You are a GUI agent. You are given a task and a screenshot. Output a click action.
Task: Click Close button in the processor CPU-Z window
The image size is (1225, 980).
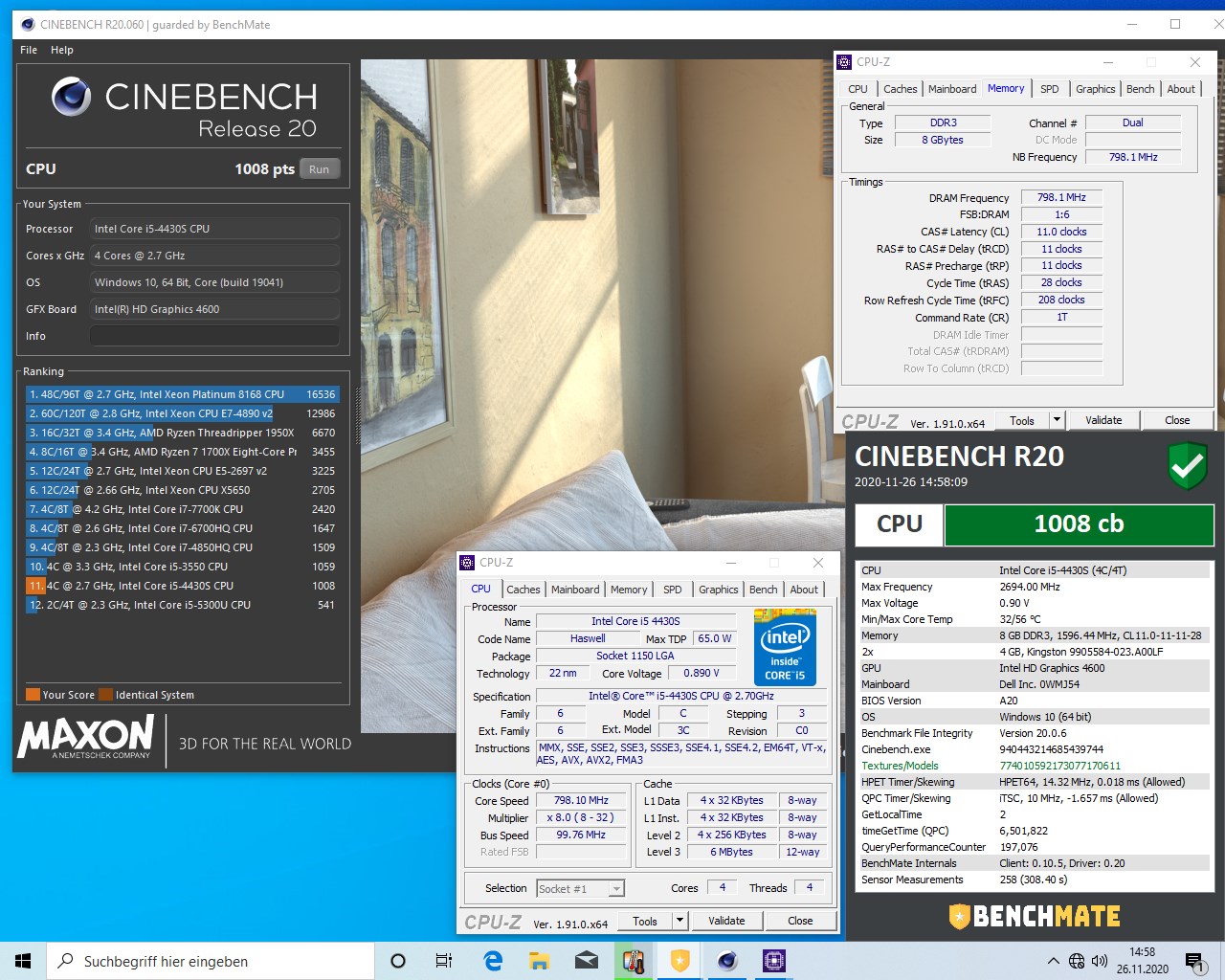tap(800, 921)
